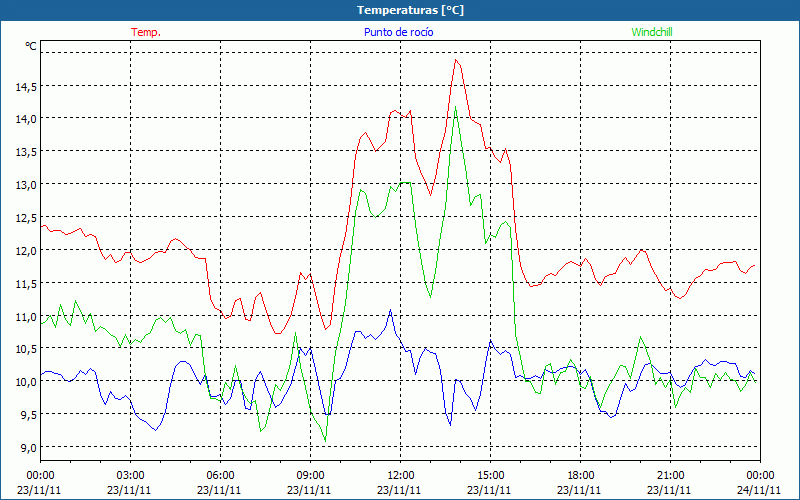Click the 14,5 y-axis value
This screenshot has height=500, width=800.
26,87
